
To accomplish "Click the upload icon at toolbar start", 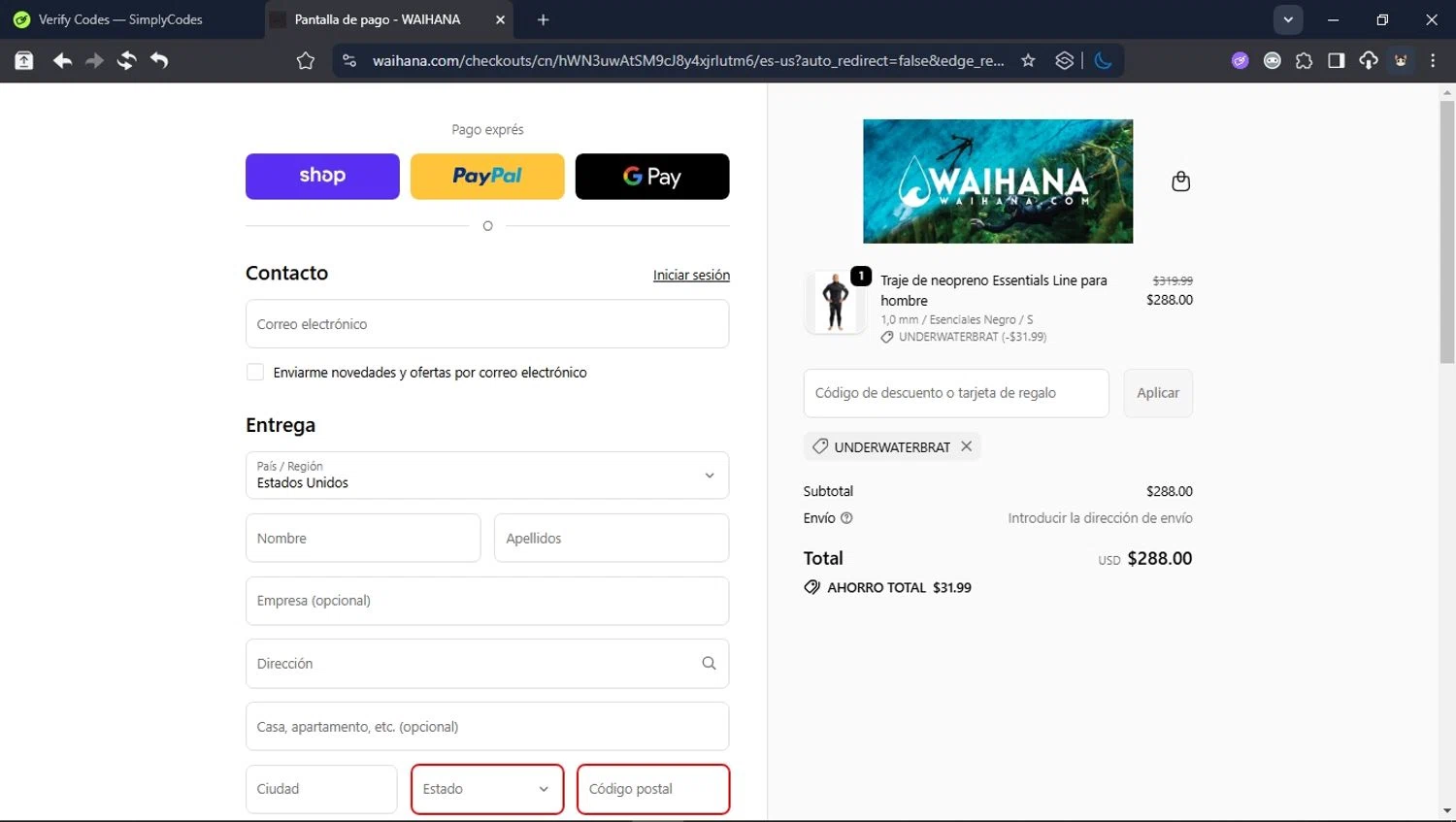I will [x=24, y=61].
